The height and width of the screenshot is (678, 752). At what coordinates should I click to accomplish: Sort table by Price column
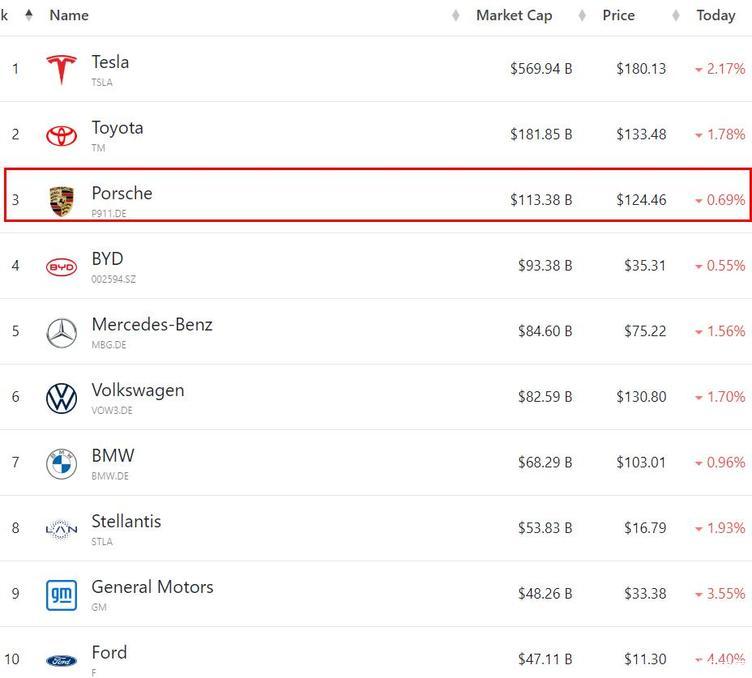coord(619,15)
